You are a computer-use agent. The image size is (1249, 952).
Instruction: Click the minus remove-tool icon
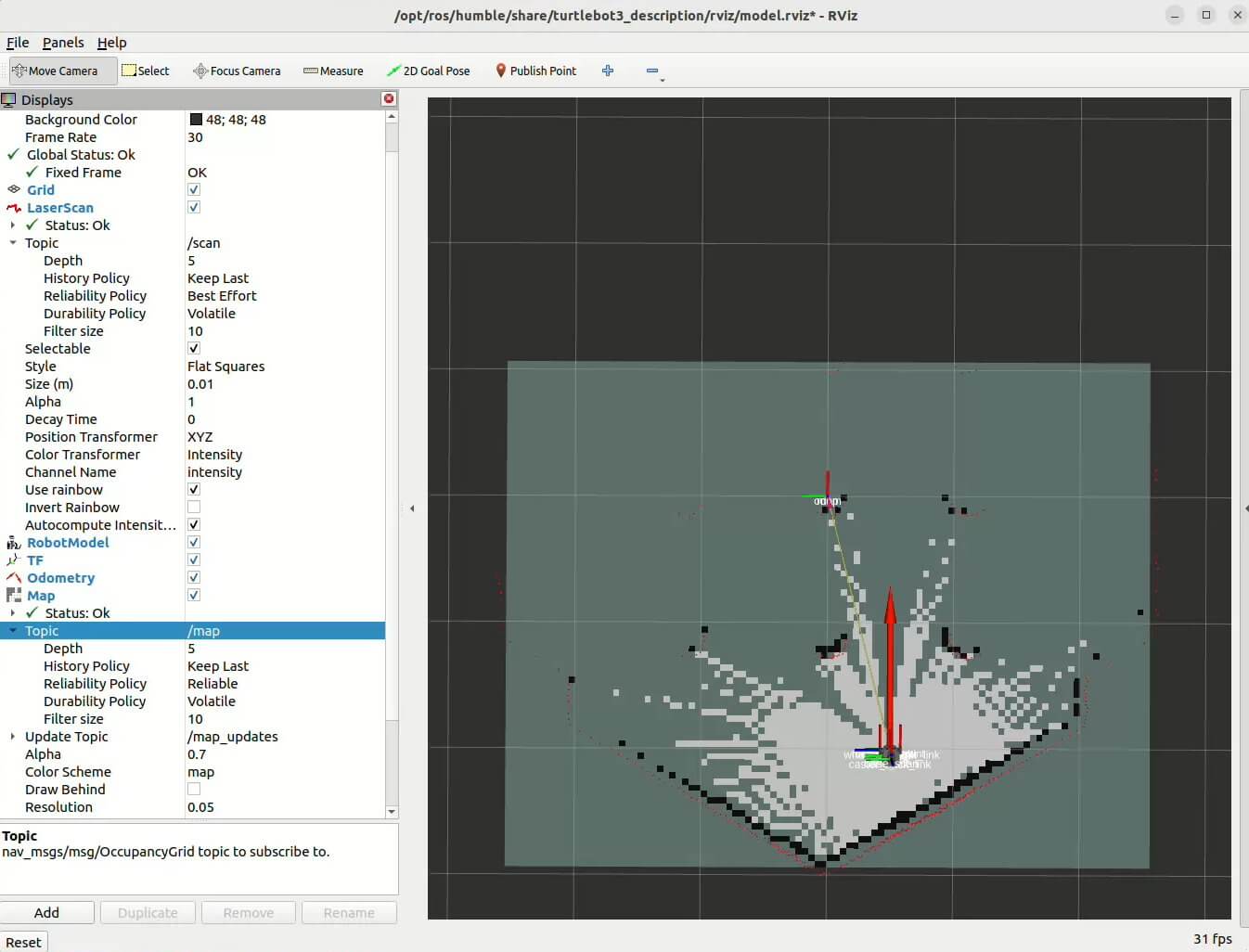point(652,71)
